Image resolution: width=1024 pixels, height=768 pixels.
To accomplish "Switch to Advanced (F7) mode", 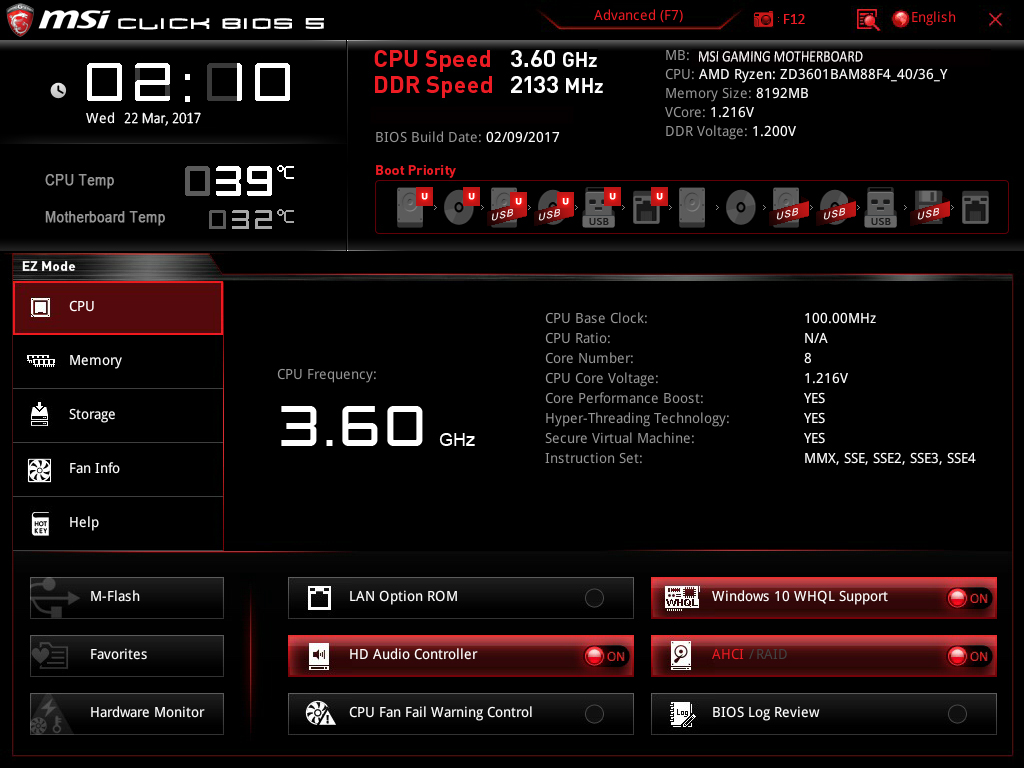I will coord(638,16).
